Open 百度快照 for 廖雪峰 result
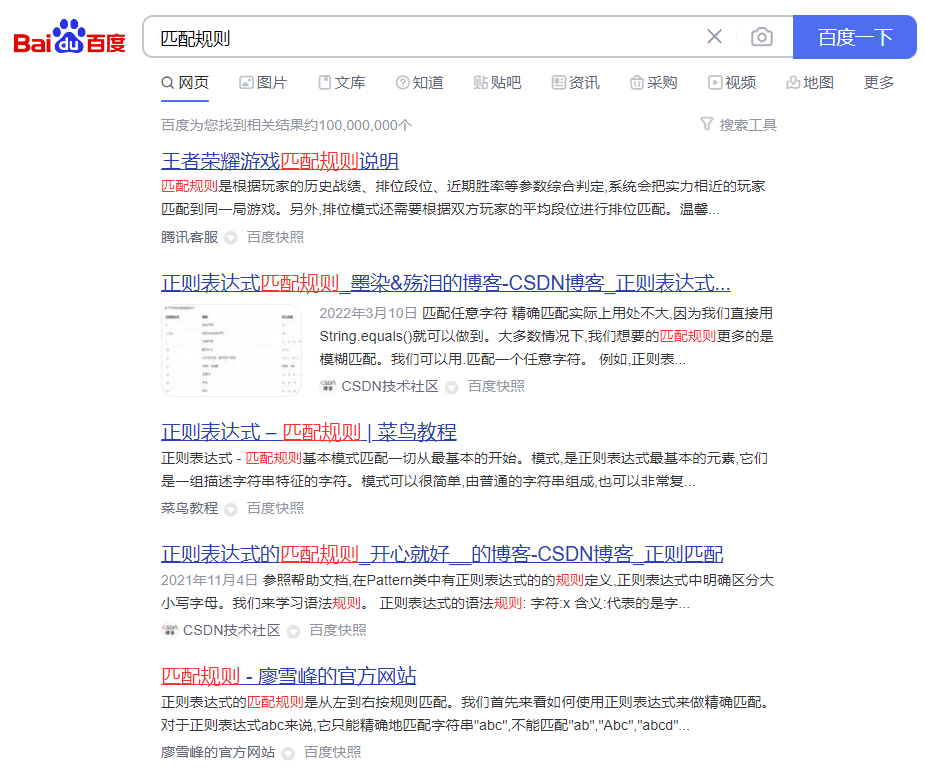 tap(333, 752)
